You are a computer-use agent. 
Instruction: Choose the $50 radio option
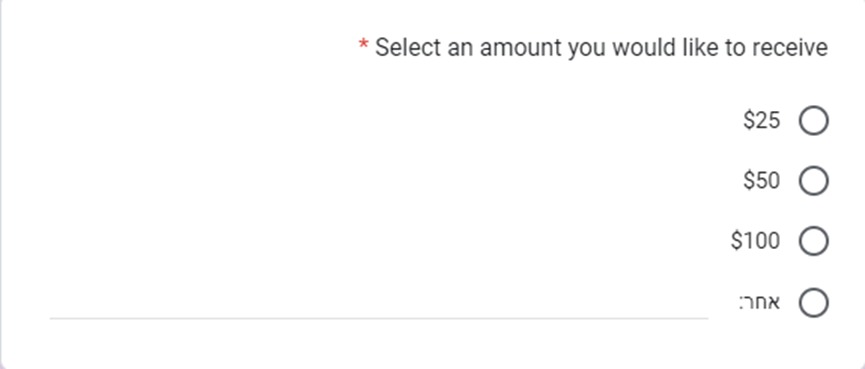[x=814, y=181]
